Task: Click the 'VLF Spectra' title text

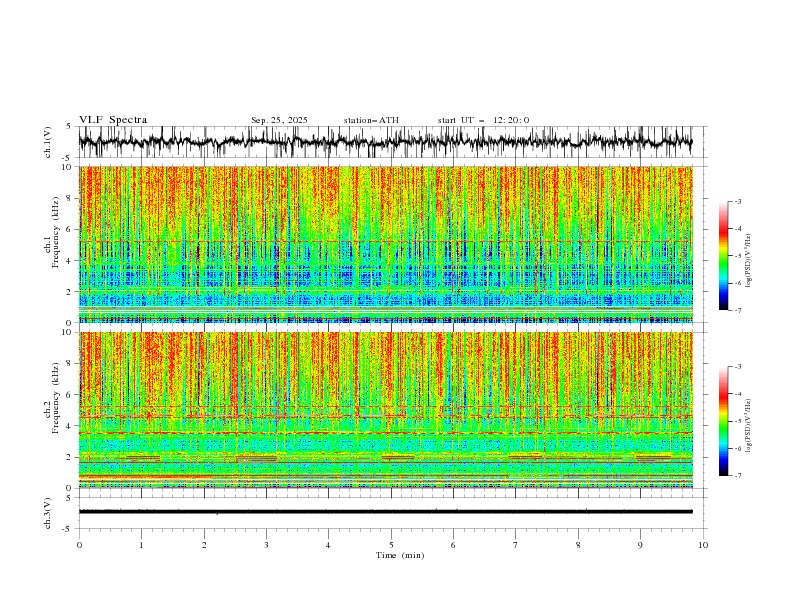Action: [x=113, y=120]
